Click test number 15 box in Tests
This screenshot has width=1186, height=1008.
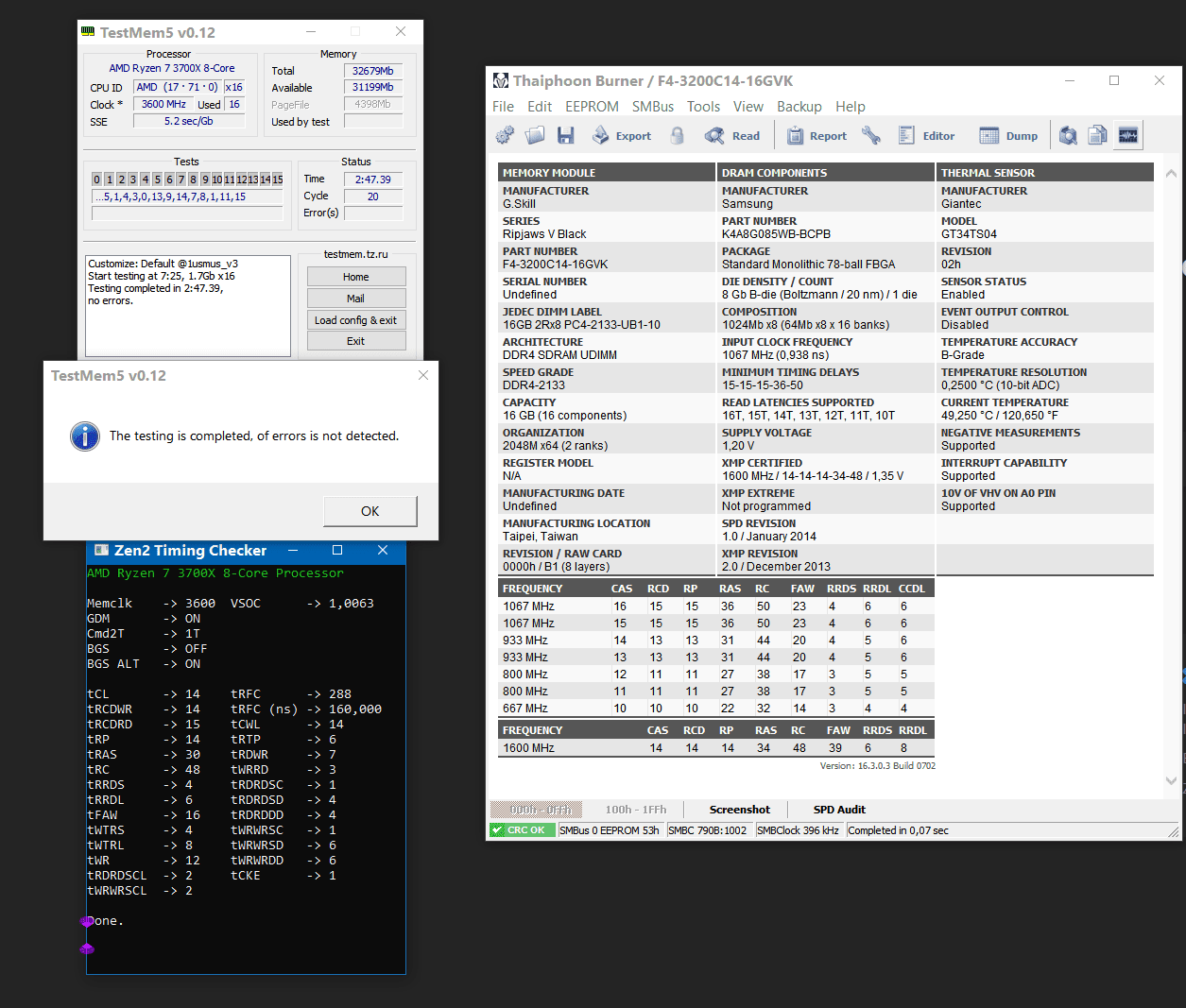278,179
